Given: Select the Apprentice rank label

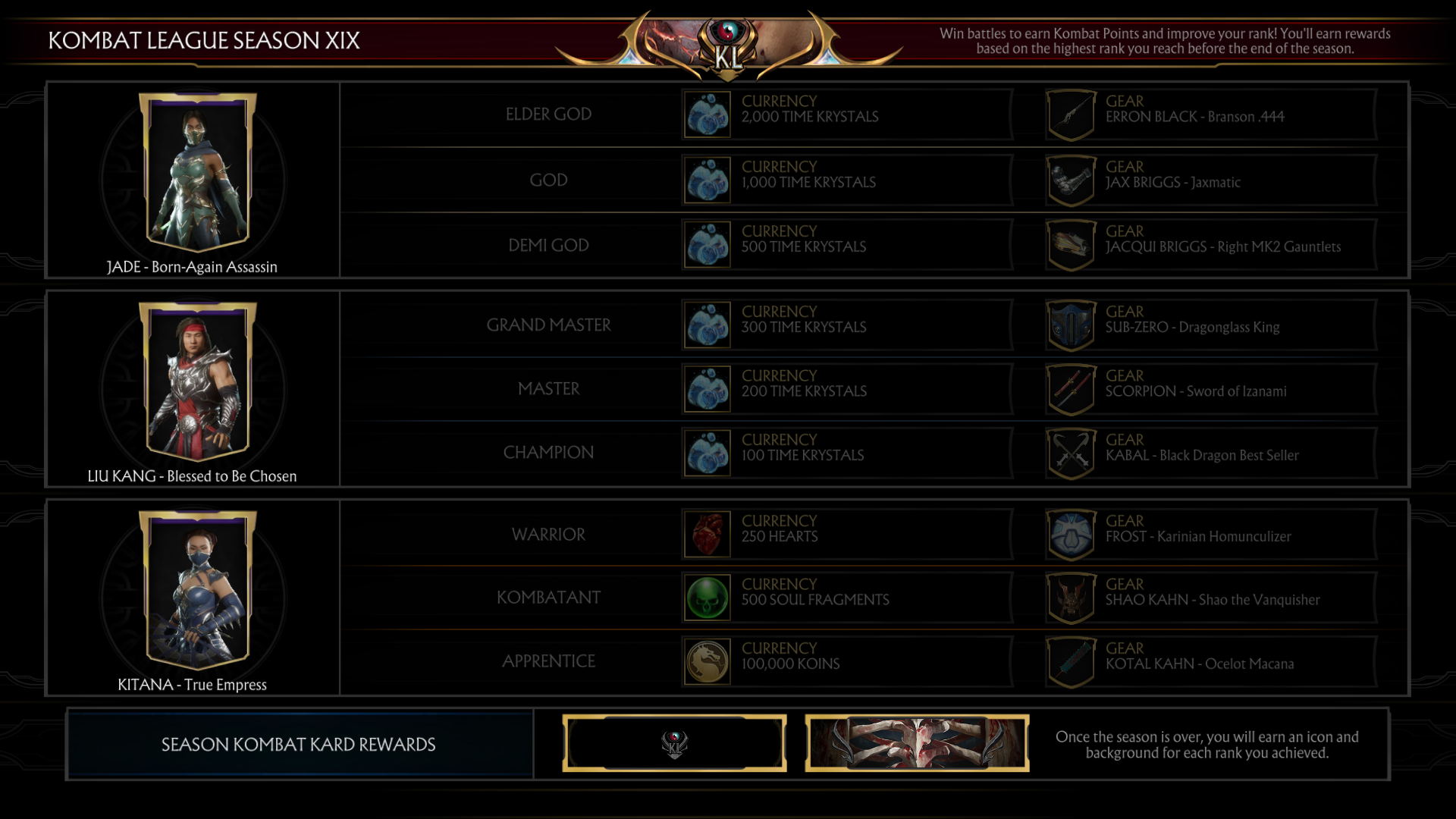Looking at the screenshot, I should 548,661.
